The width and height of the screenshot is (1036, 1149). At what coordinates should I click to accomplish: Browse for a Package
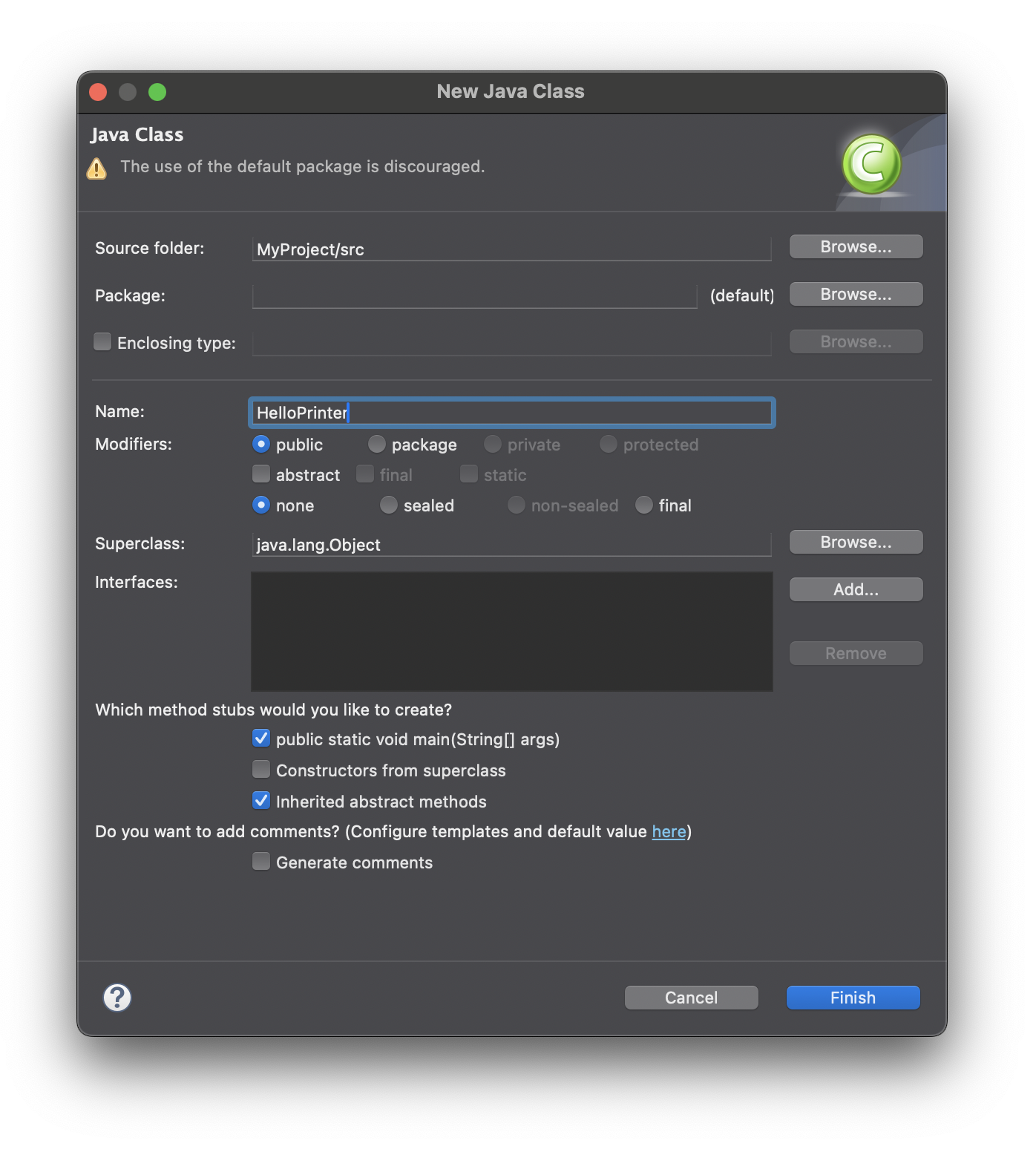coord(856,295)
